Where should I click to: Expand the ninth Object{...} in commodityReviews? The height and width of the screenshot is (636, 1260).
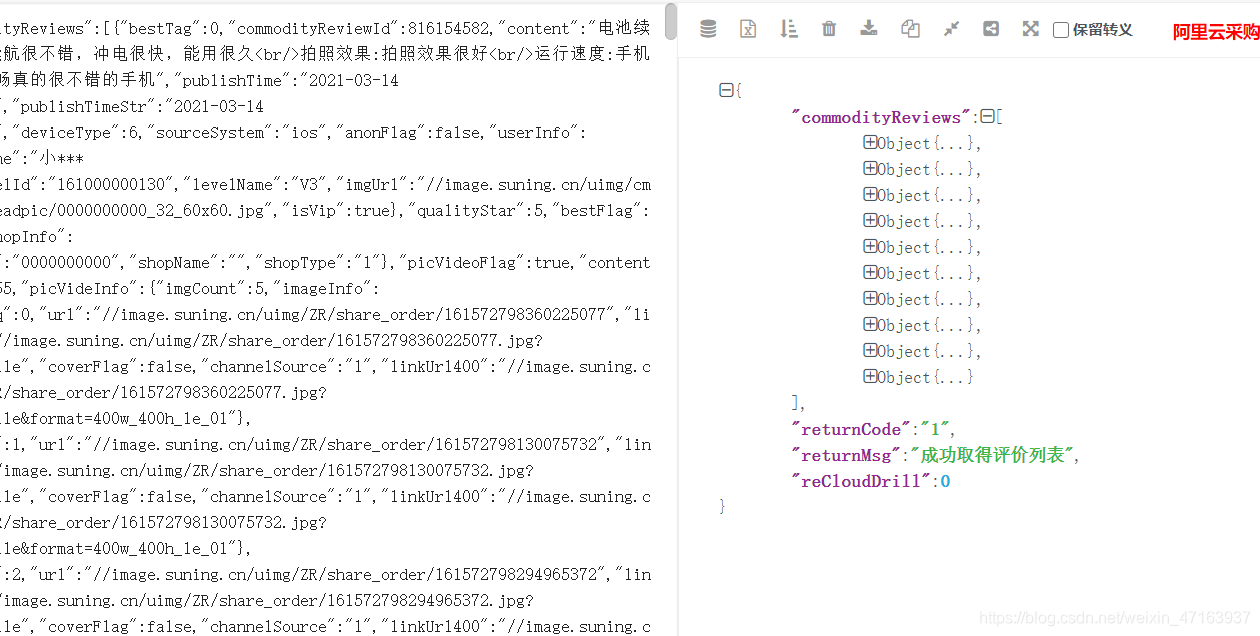pyautogui.click(x=870, y=351)
